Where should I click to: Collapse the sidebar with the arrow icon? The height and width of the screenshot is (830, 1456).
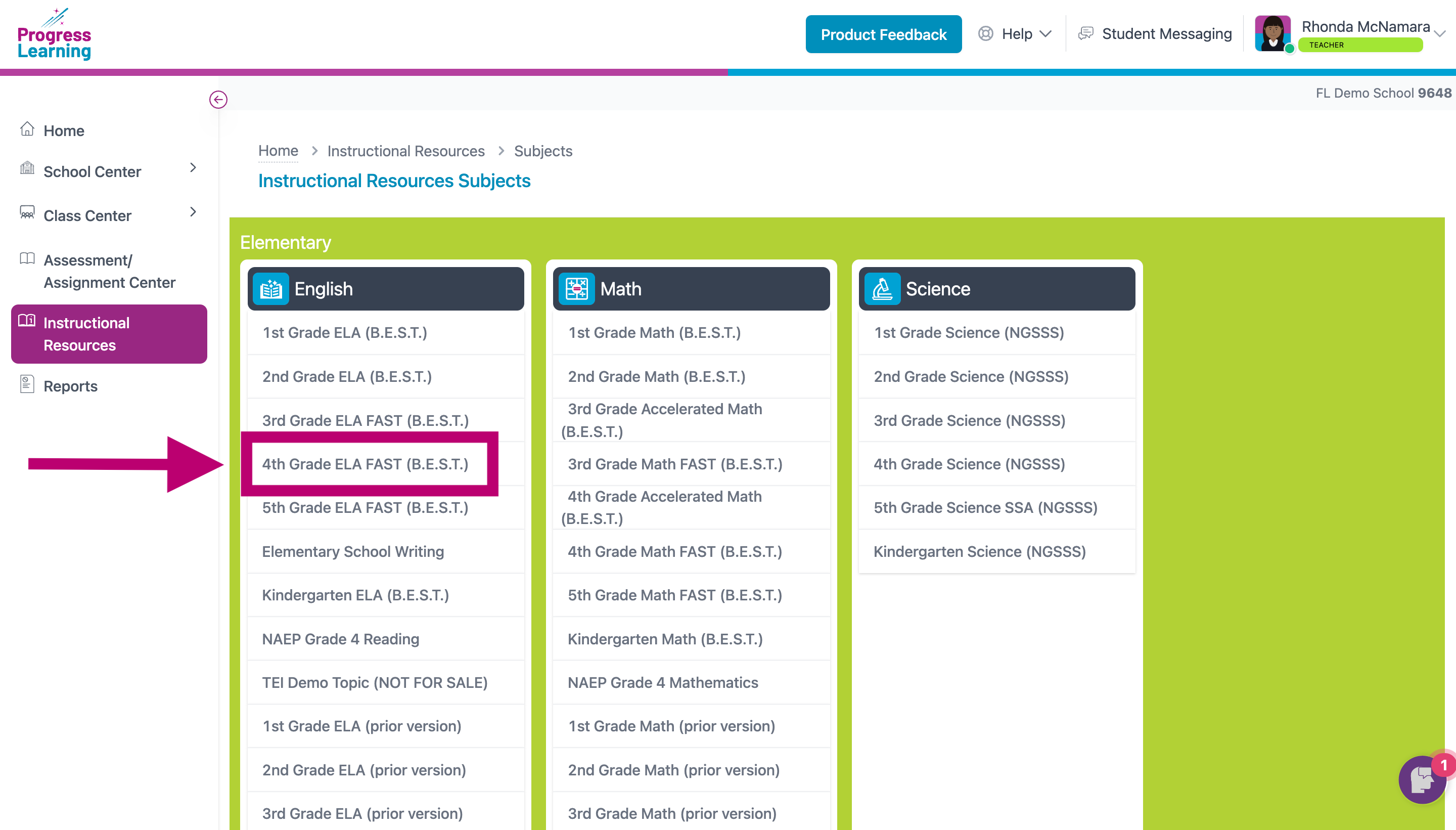[218, 100]
